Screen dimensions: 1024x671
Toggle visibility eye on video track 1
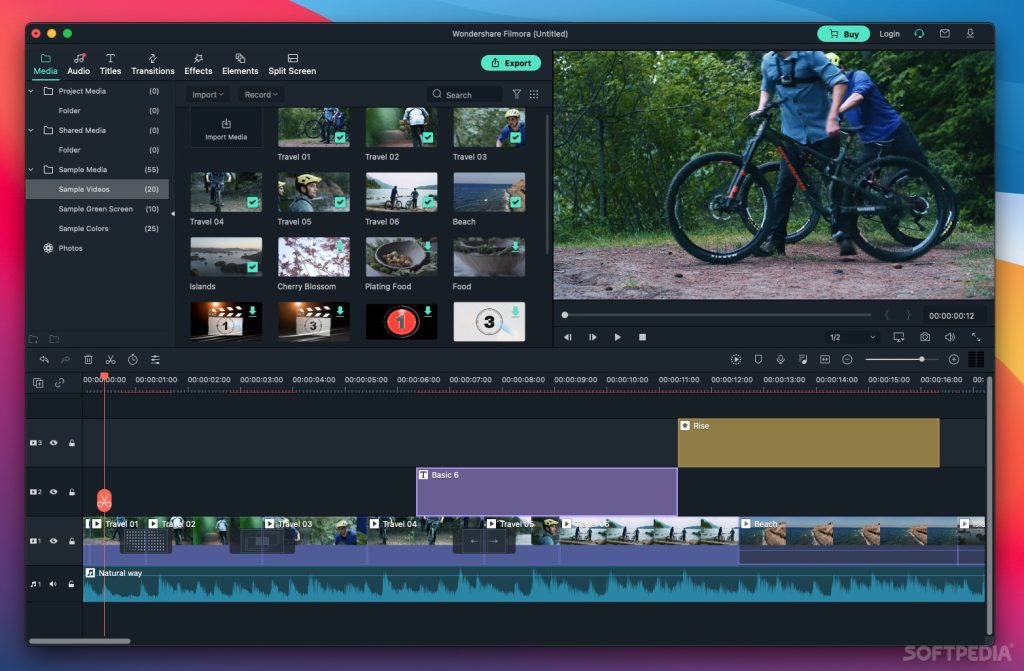tap(54, 541)
